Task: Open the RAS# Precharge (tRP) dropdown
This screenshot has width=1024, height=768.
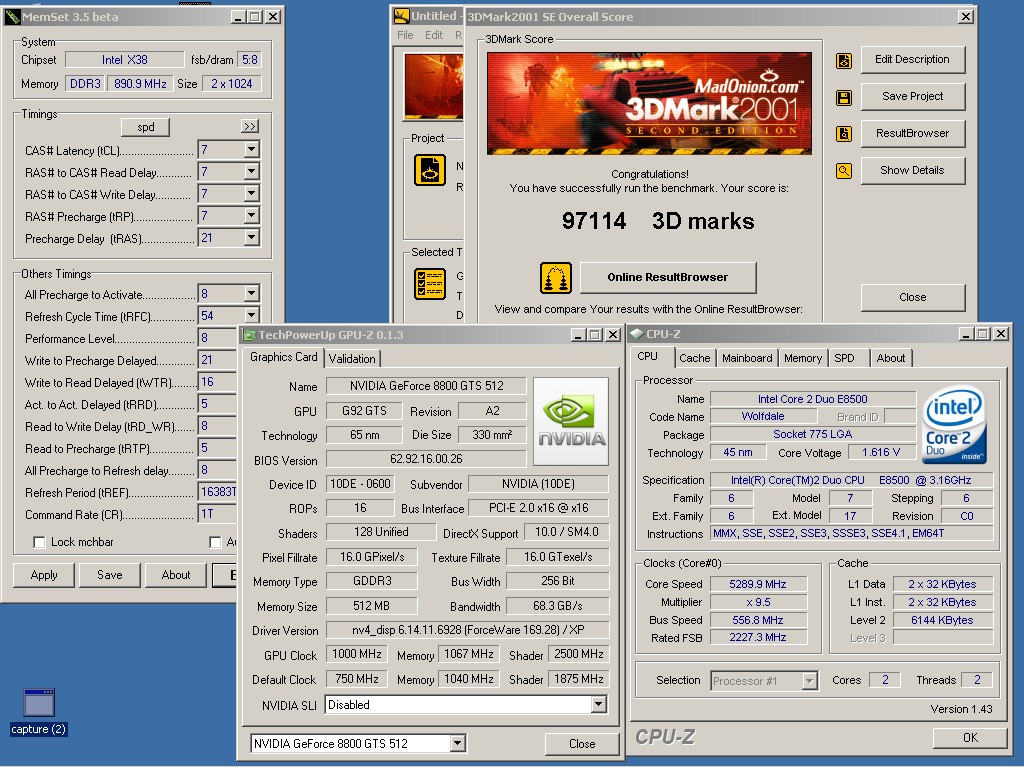Action: coord(251,216)
